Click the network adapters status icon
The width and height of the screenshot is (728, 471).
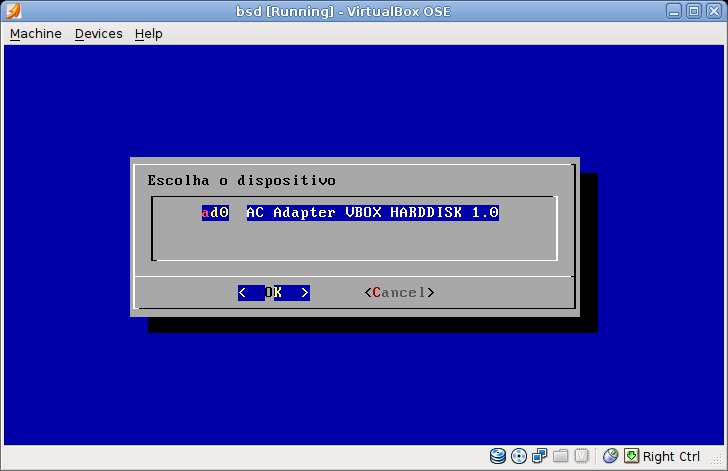pyautogui.click(x=540, y=456)
